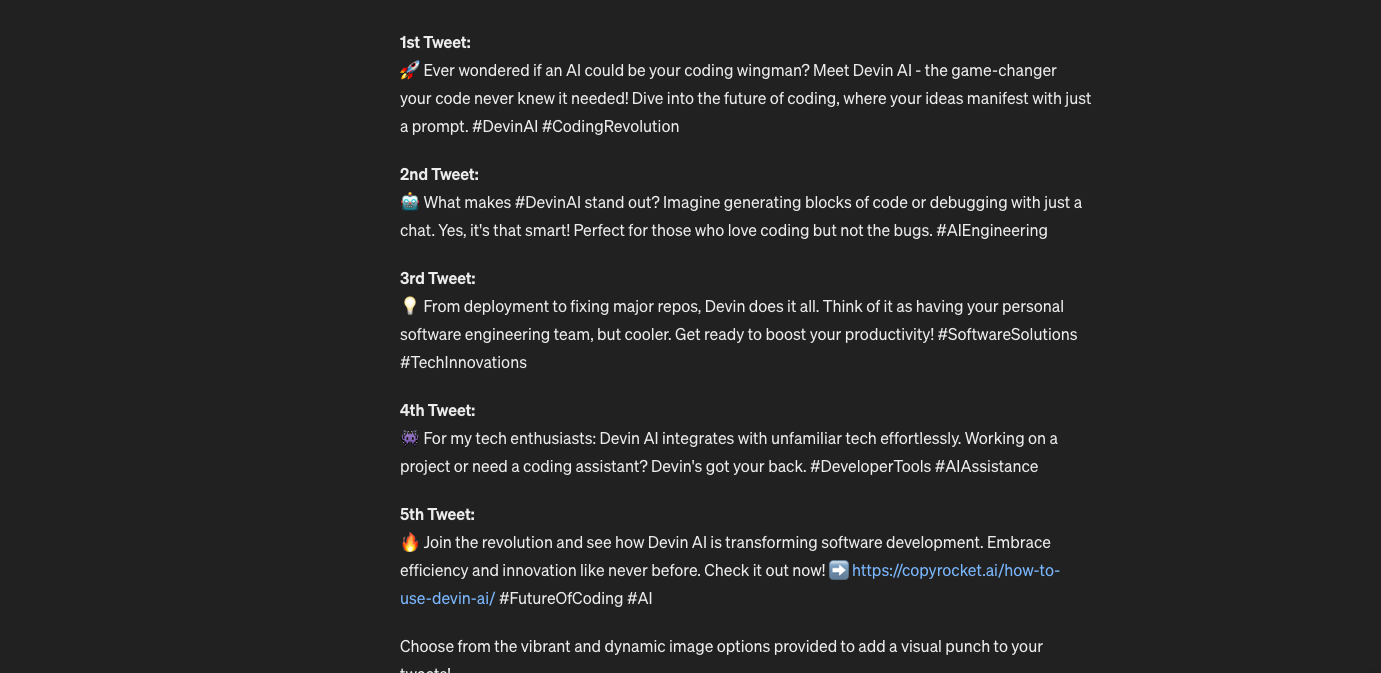Screen dimensions: 1381x673
Task: Select the "3rd Tweet:" heading
Action: (x=437, y=278)
